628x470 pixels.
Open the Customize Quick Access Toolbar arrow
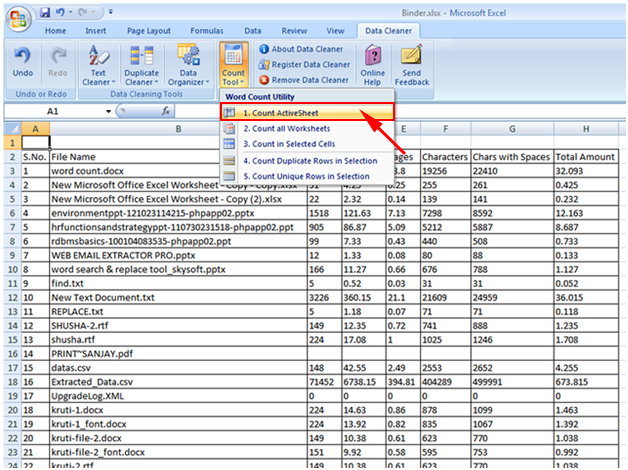click(111, 12)
